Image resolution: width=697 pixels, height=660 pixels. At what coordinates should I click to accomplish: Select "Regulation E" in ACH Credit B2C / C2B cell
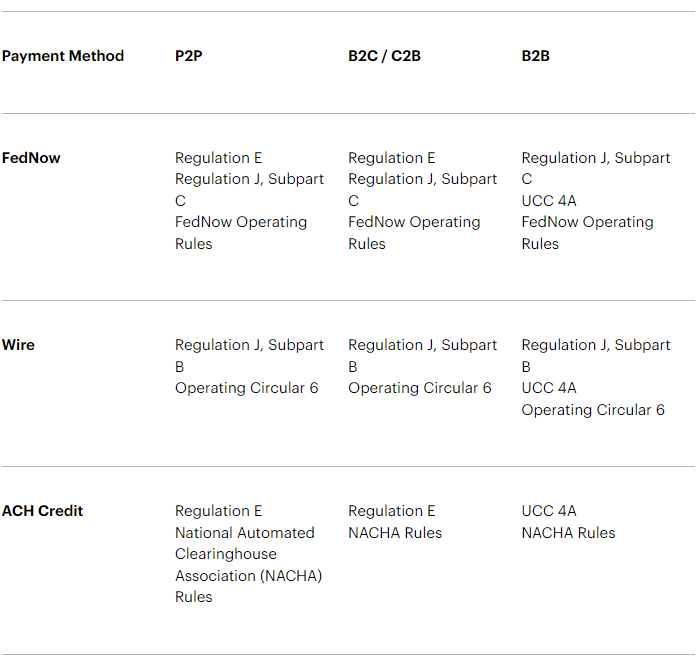click(392, 511)
